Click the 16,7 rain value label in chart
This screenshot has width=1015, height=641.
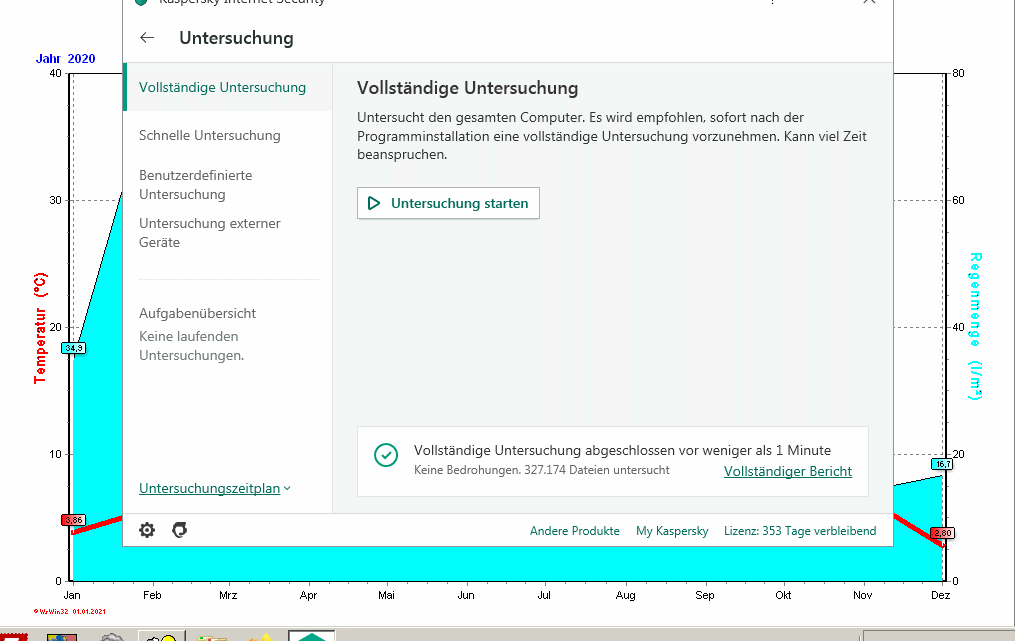(942, 464)
